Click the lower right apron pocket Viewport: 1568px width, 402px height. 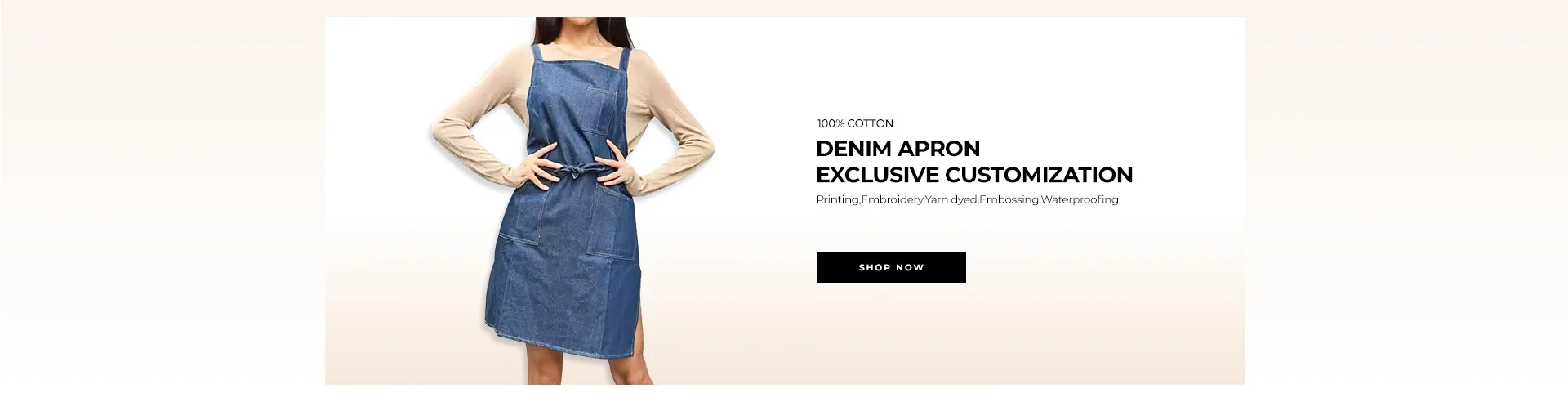click(x=612, y=225)
